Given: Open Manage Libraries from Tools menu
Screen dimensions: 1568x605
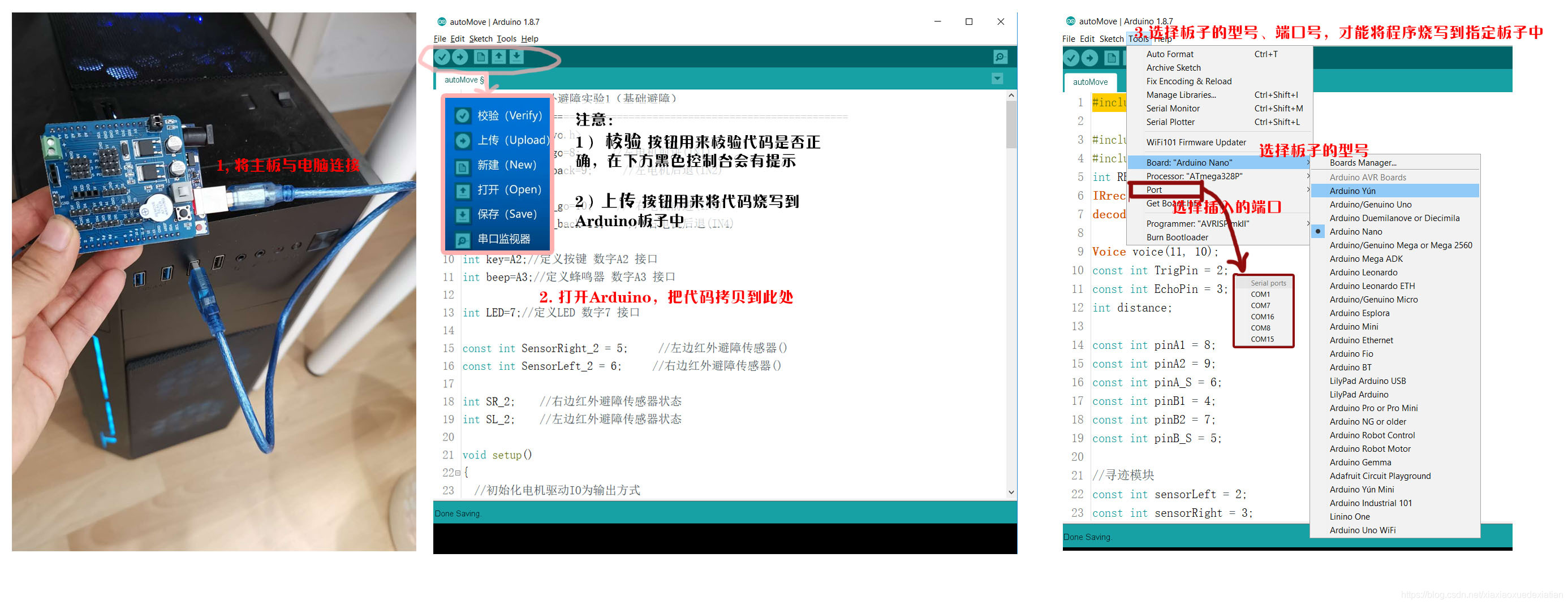Looking at the screenshot, I should point(1218,95).
